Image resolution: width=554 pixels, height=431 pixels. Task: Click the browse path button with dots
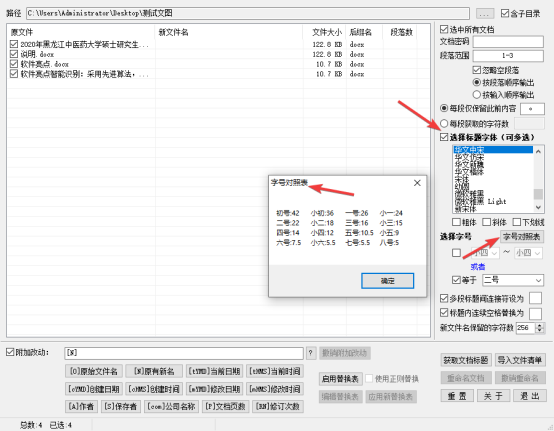[x=485, y=14]
